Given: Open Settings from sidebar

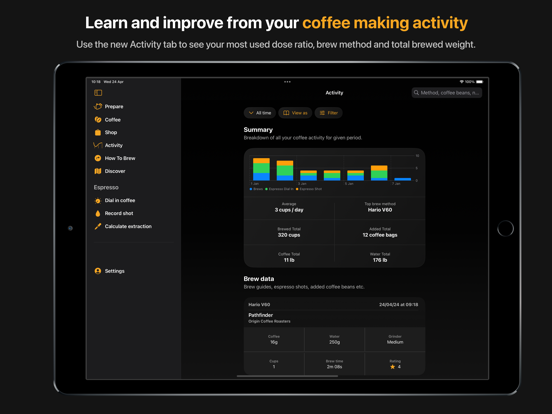Looking at the screenshot, I should tap(114, 271).
